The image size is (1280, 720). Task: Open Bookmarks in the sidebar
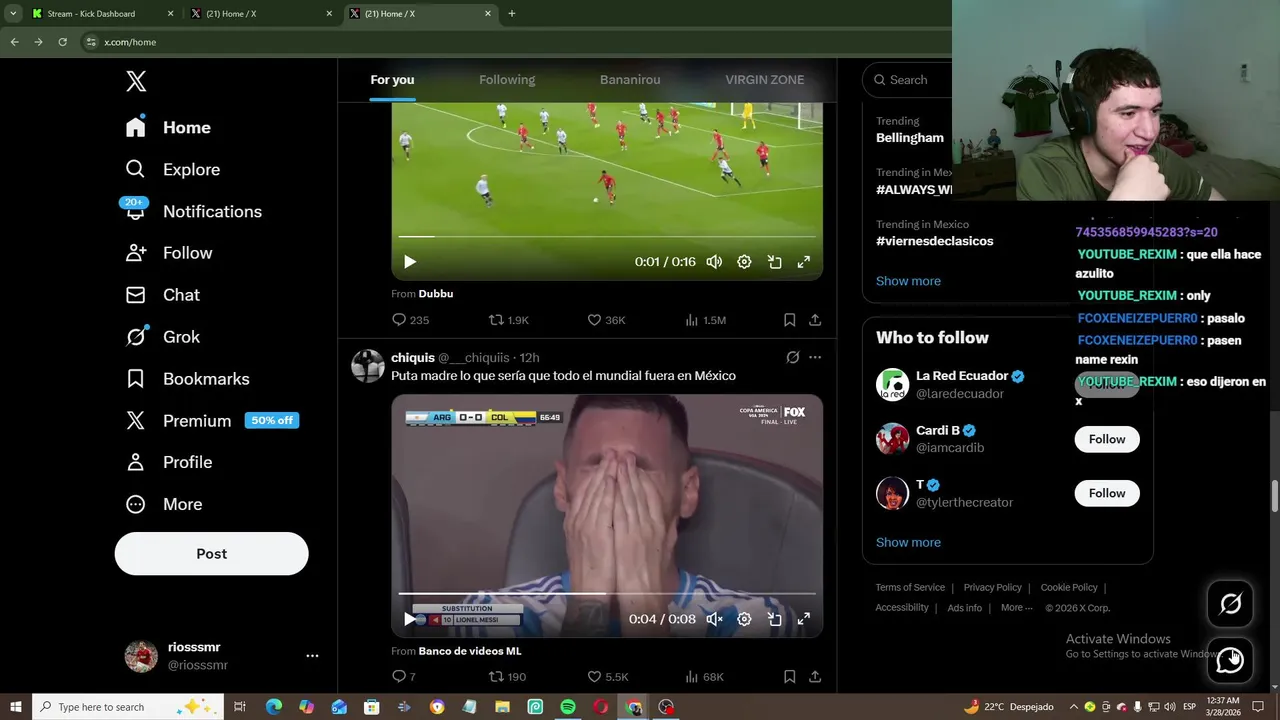point(187,379)
